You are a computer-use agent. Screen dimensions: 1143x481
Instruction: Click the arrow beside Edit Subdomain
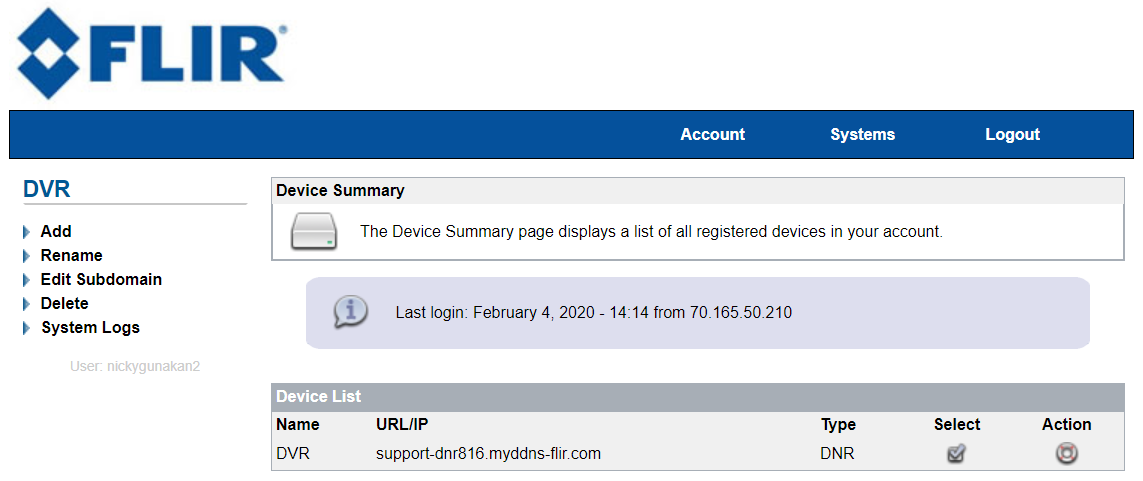[27, 280]
